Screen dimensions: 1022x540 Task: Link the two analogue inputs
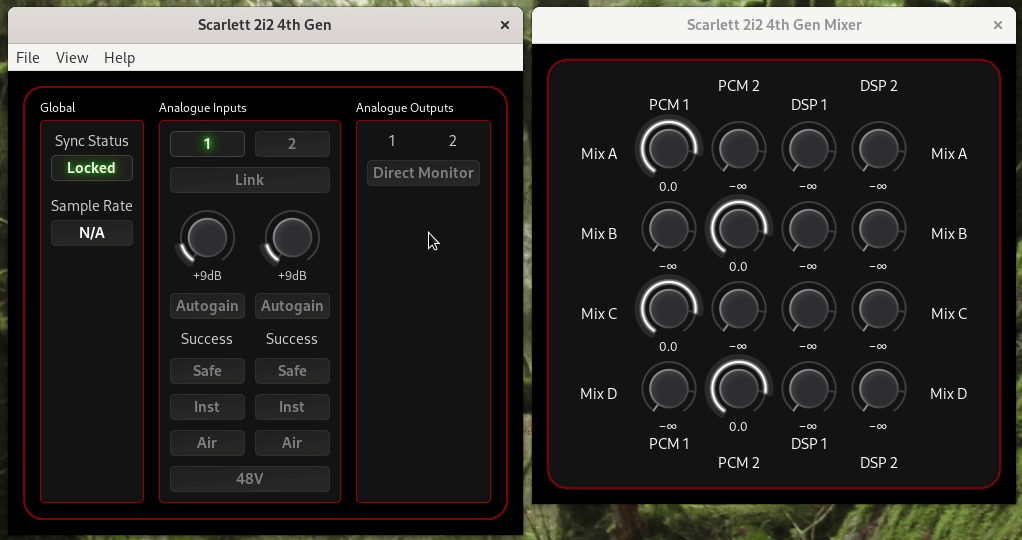point(249,180)
